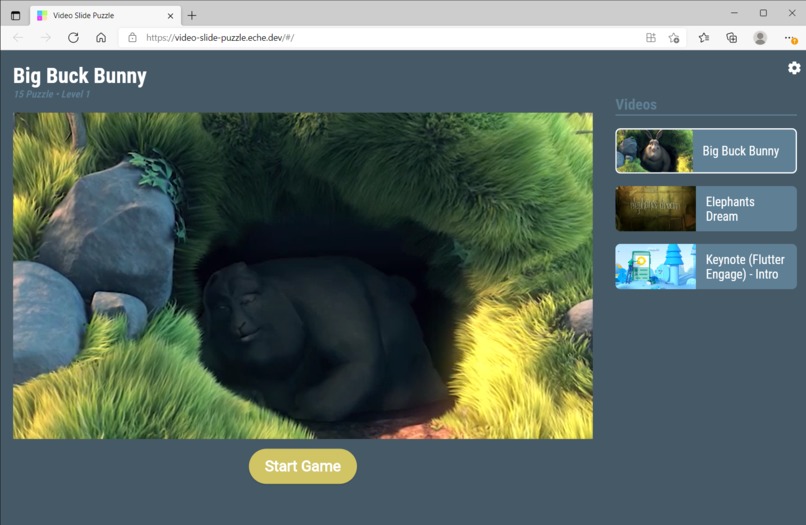
Task: Add this page to favorites star icon
Action: click(674, 38)
